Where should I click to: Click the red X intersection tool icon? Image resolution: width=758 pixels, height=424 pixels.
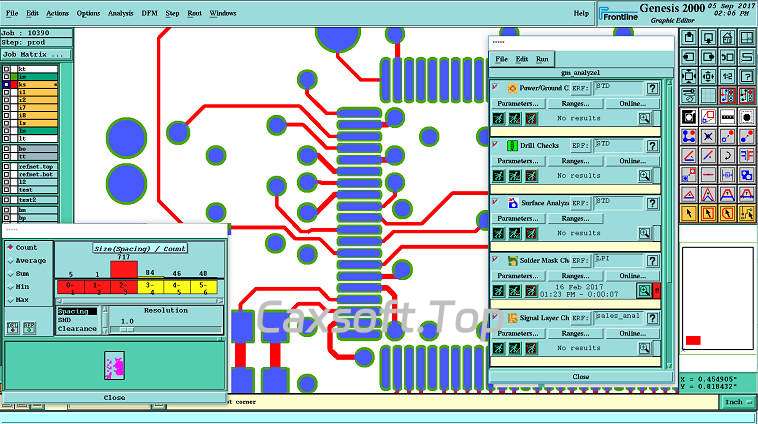(x=708, y=136)
